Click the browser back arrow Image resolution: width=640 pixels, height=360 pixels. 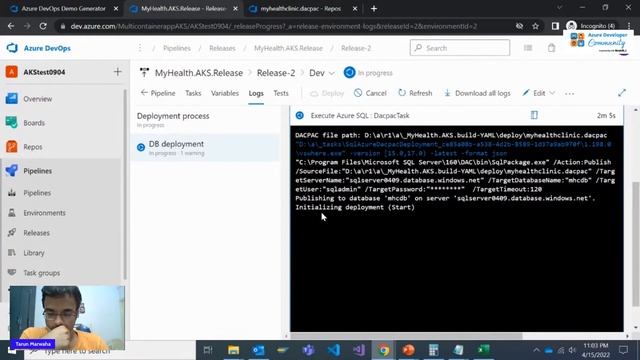pos(11,26)
